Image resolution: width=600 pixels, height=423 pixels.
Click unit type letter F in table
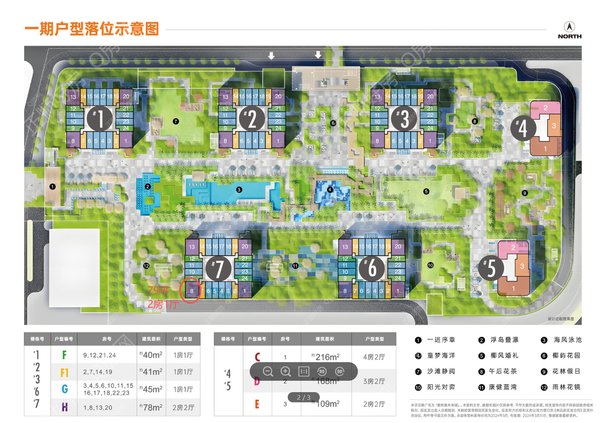pyautogui.click(x=64, y=355)
